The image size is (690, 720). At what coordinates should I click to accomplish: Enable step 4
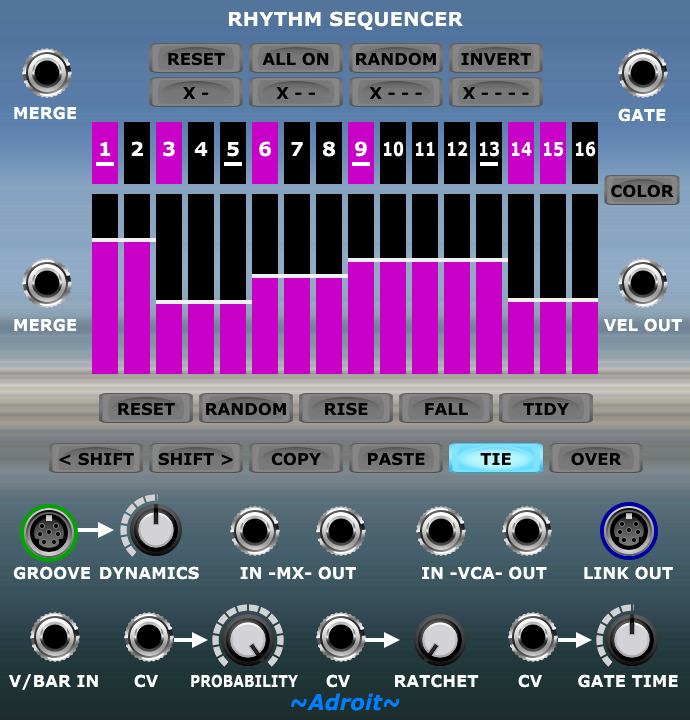tap(201, 153)
